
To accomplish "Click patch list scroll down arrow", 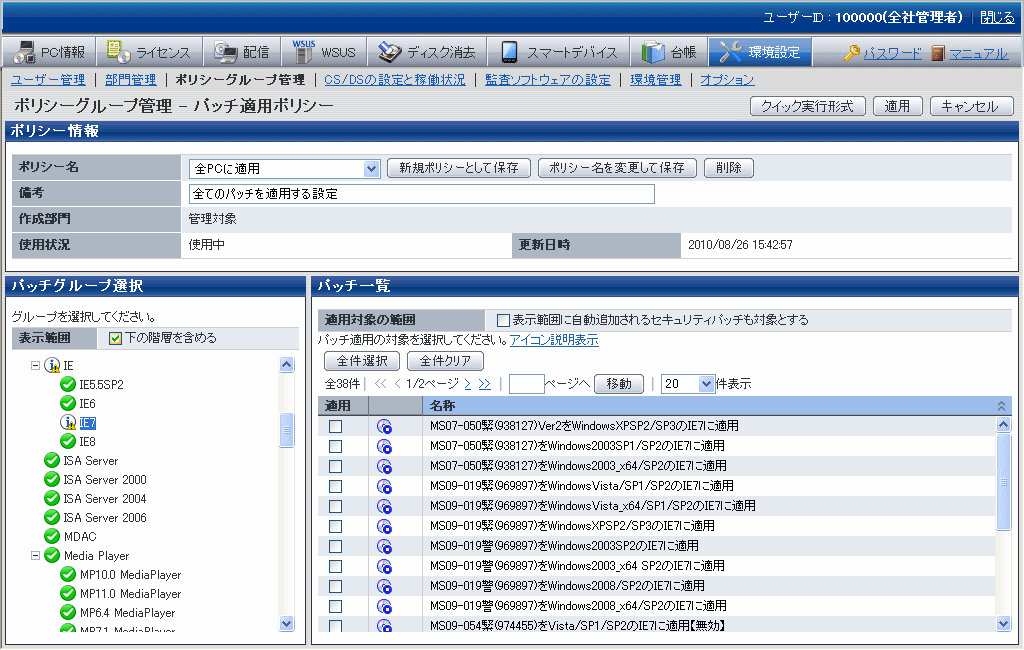I will tap(1004, 623).
